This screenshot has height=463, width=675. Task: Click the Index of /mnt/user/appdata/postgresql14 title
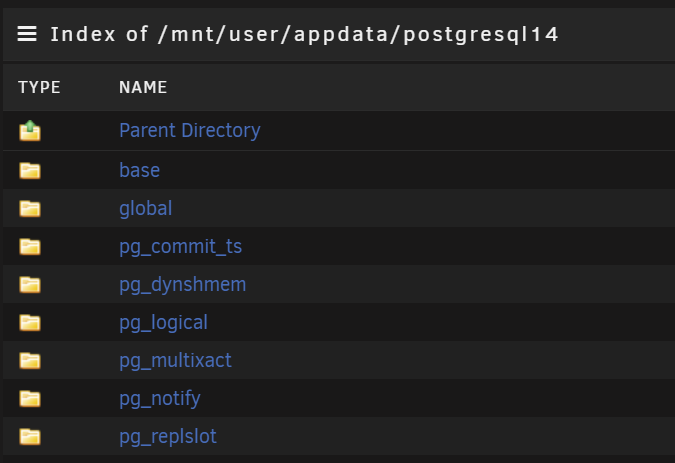[x=304, y=34]
